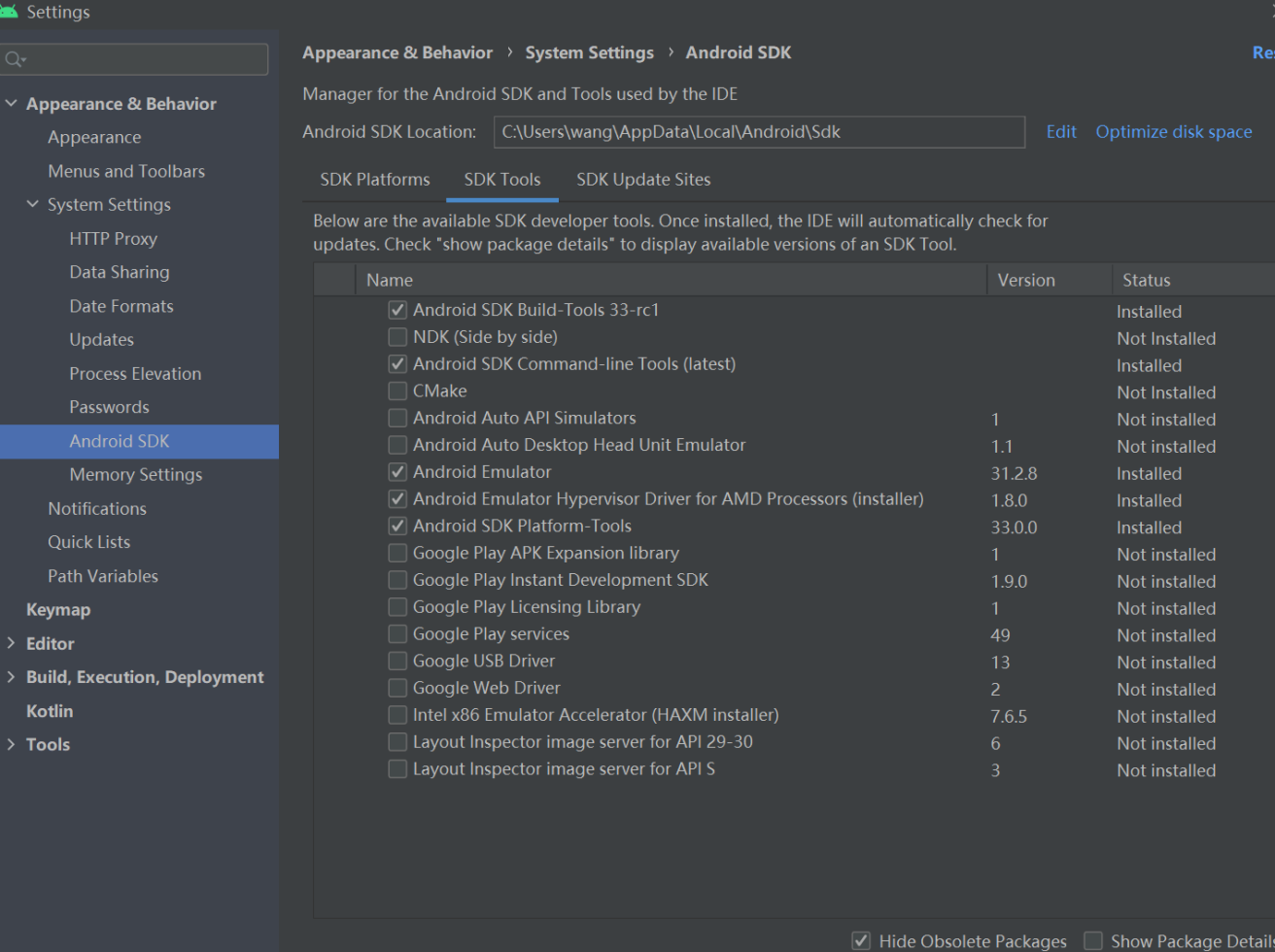
Task: Uncheck the Android Emulator checkbox
Action: coord(397,473)
